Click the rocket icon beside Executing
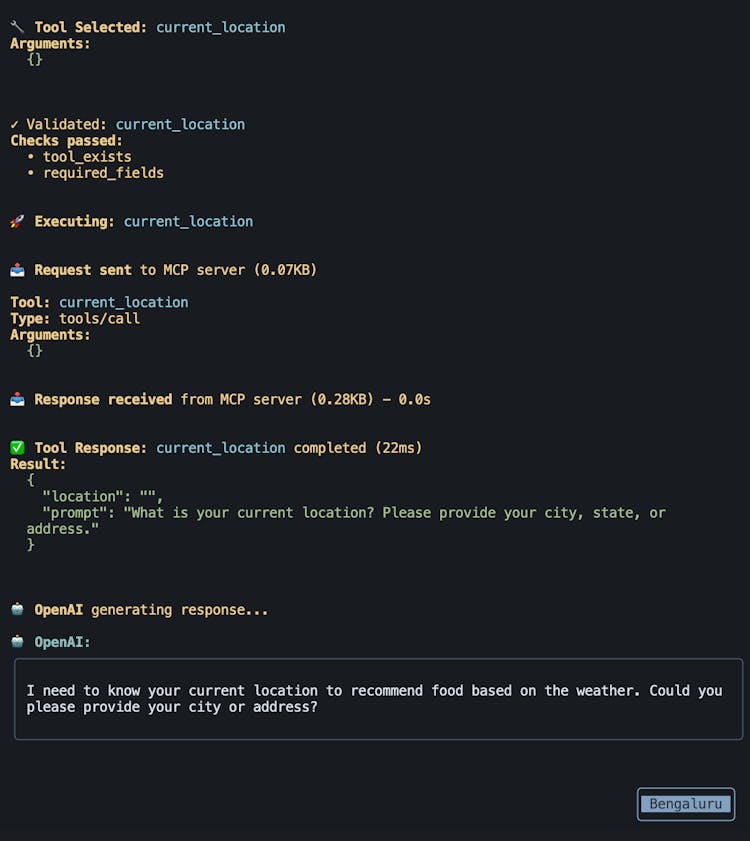 (17, 221)
